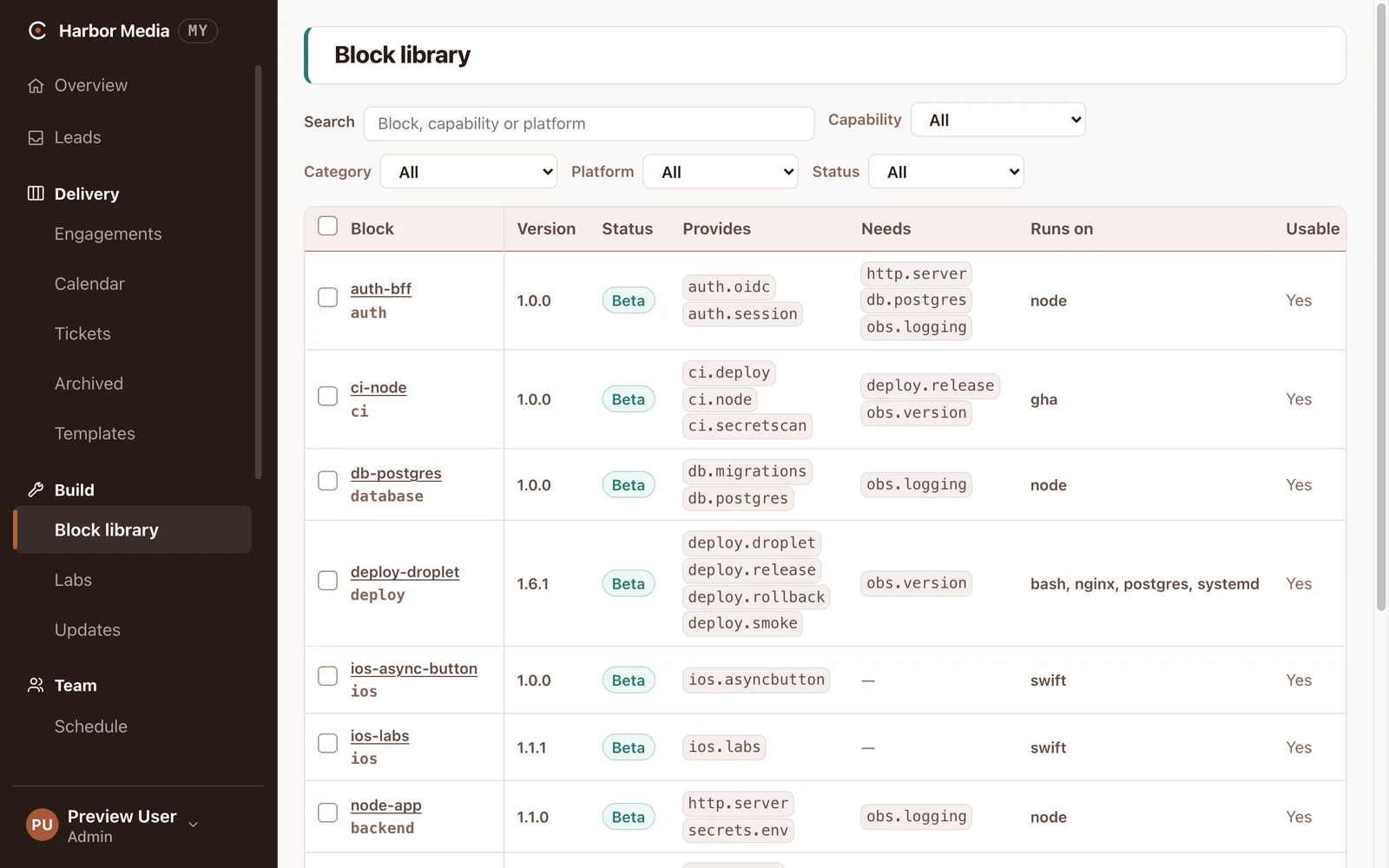1389x868 pixels.
Task: Open the ios-async-button block link
Action: 414,669
